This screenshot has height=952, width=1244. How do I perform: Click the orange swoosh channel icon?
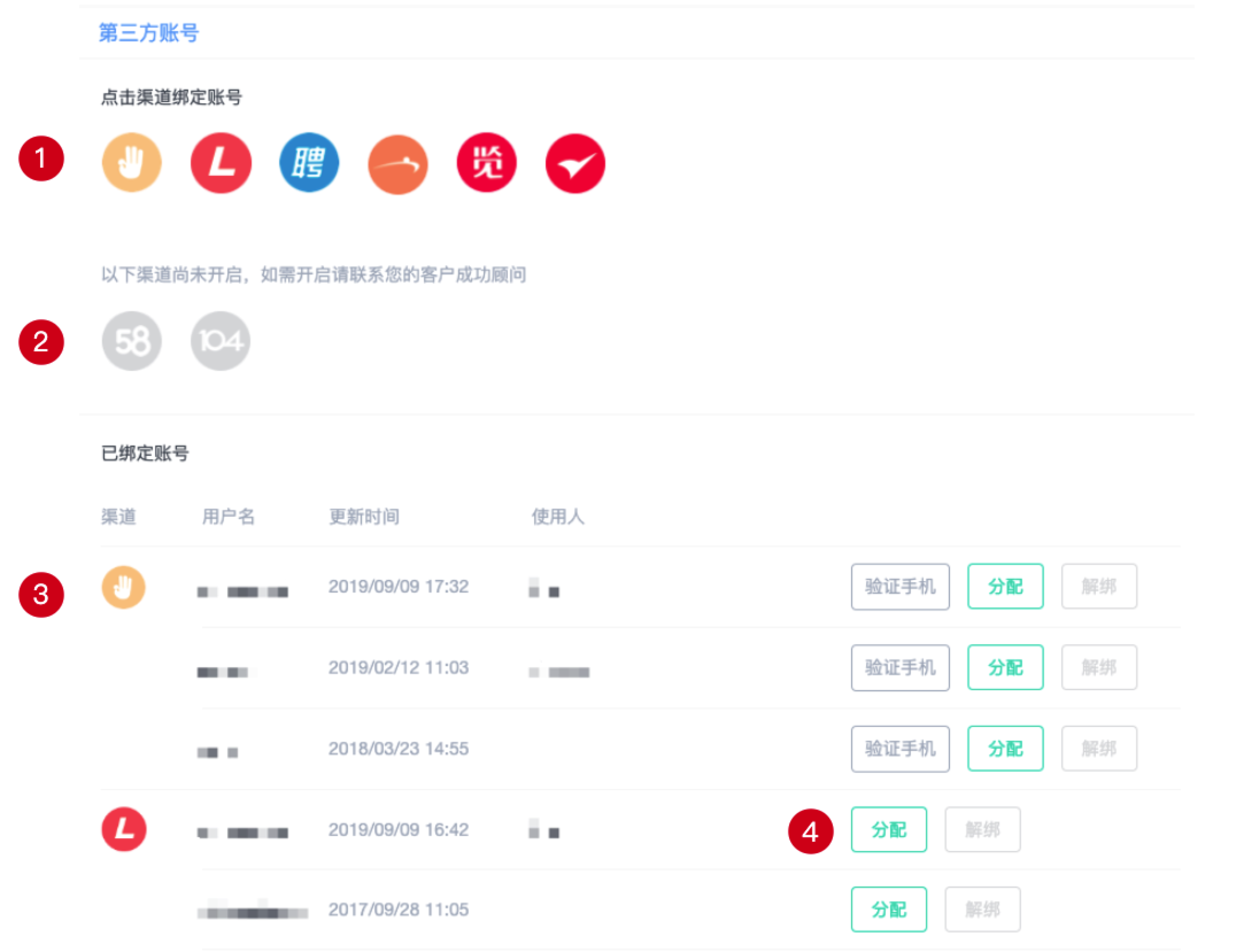point(397,164)
